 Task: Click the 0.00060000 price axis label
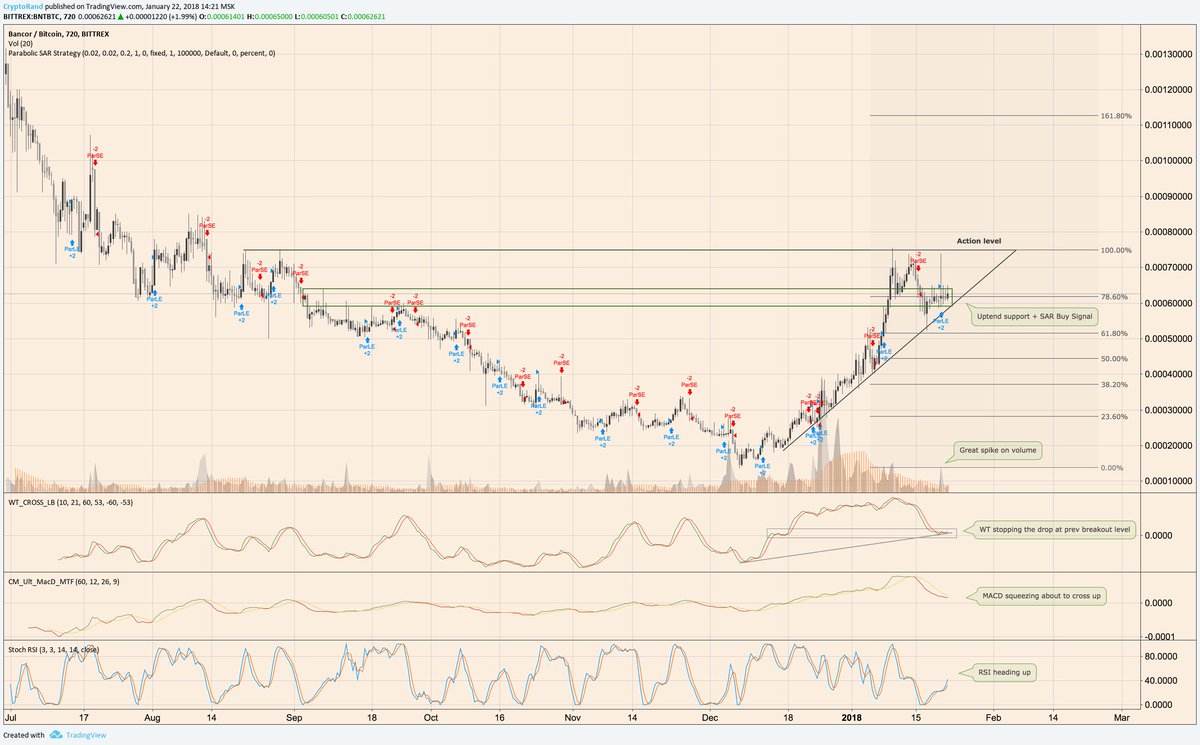point(1170,303)
